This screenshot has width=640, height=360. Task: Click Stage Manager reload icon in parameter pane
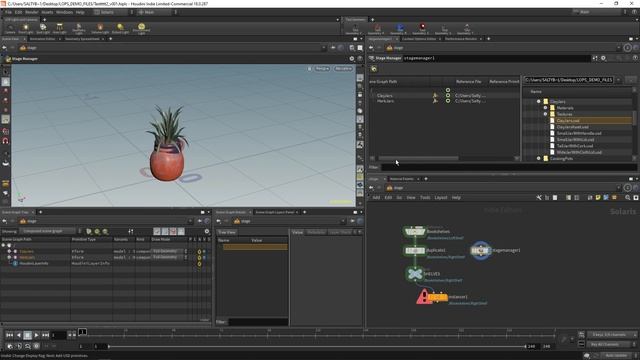(x=374, y=69)
